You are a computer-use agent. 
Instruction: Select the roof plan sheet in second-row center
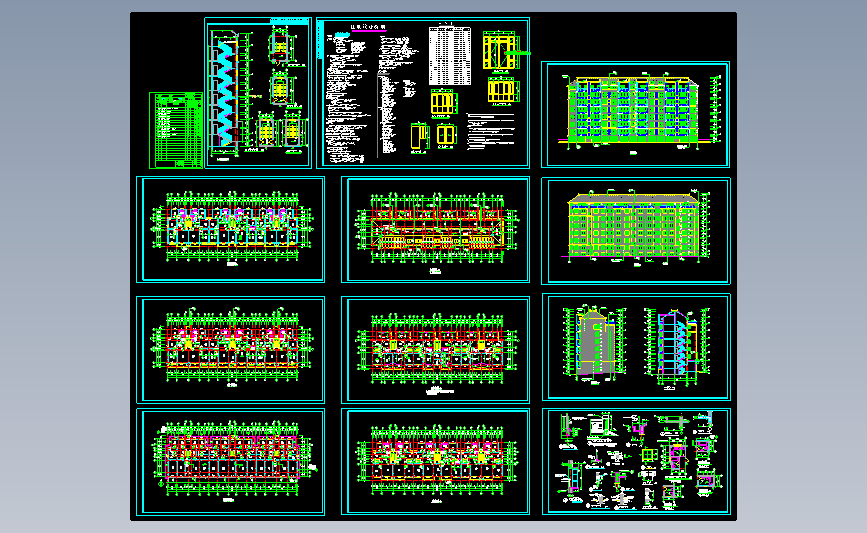[x=436, y=229]
